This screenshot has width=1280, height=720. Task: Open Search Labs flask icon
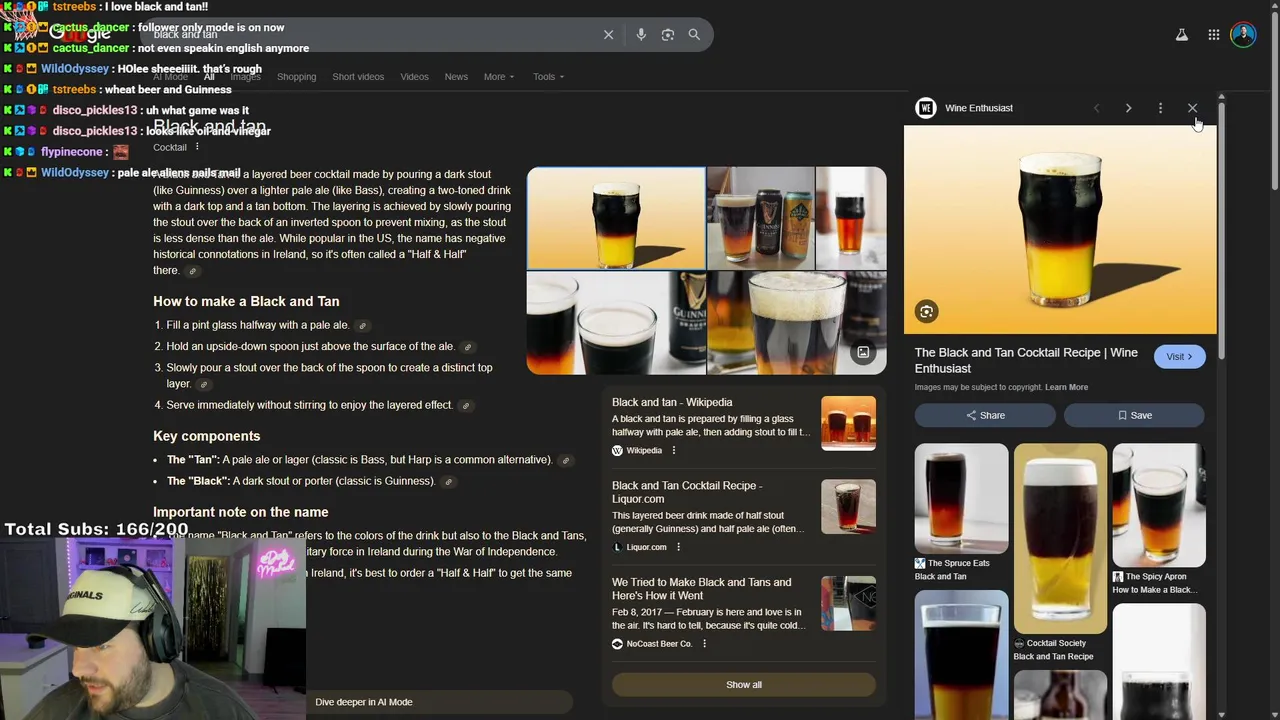1181,35
